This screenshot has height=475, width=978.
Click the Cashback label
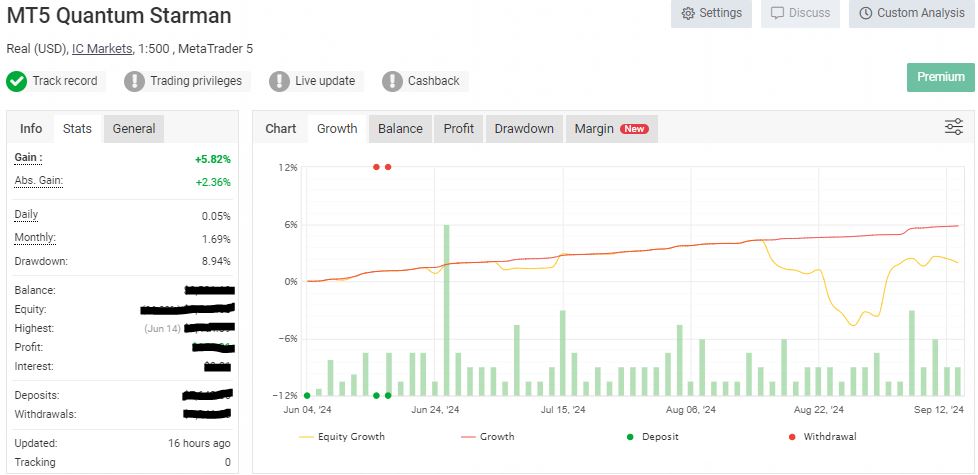click(x=433, y=81)
